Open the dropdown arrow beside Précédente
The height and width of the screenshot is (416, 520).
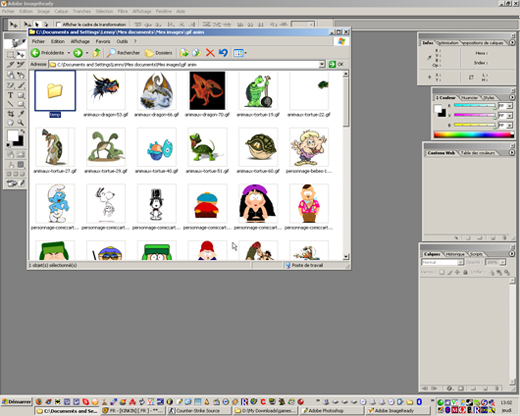(x=69, y=53)
